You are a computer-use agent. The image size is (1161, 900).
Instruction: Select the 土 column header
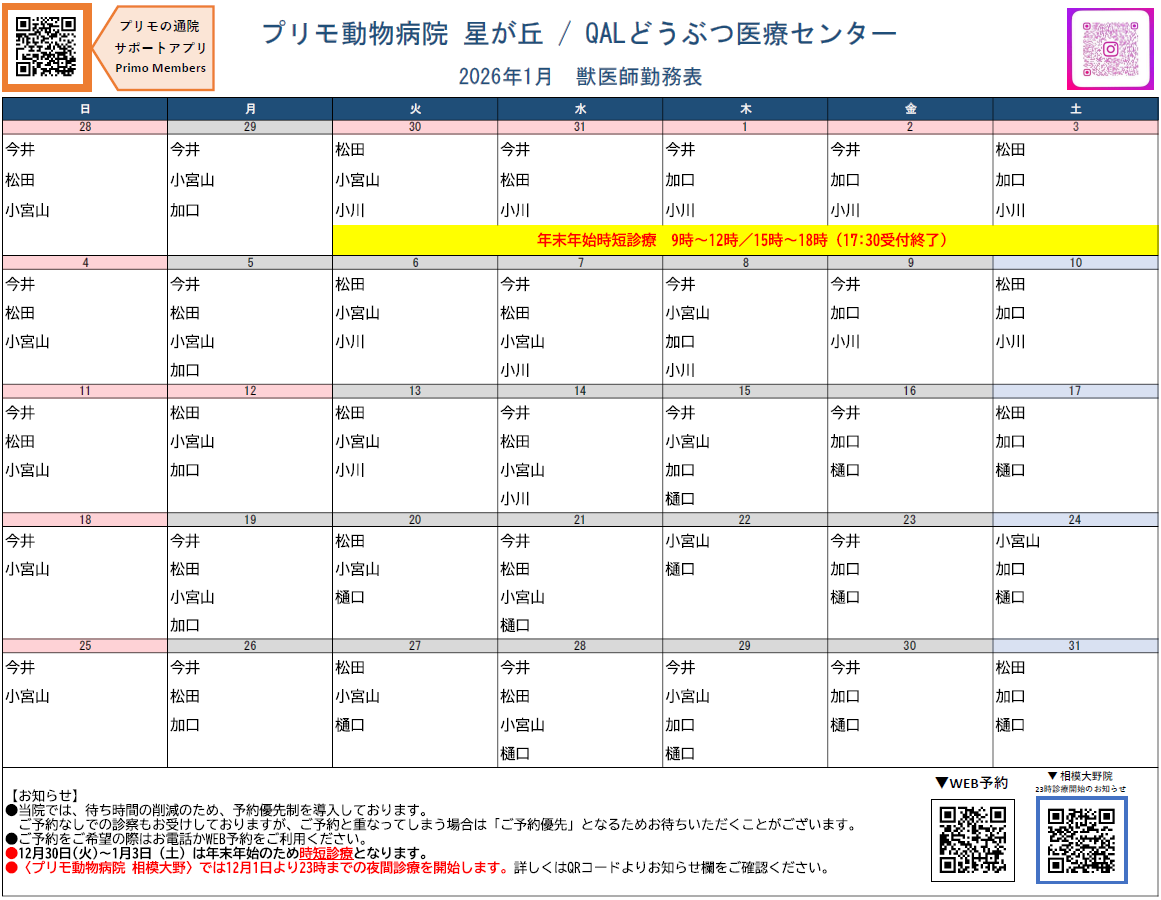coord(1075,109)
